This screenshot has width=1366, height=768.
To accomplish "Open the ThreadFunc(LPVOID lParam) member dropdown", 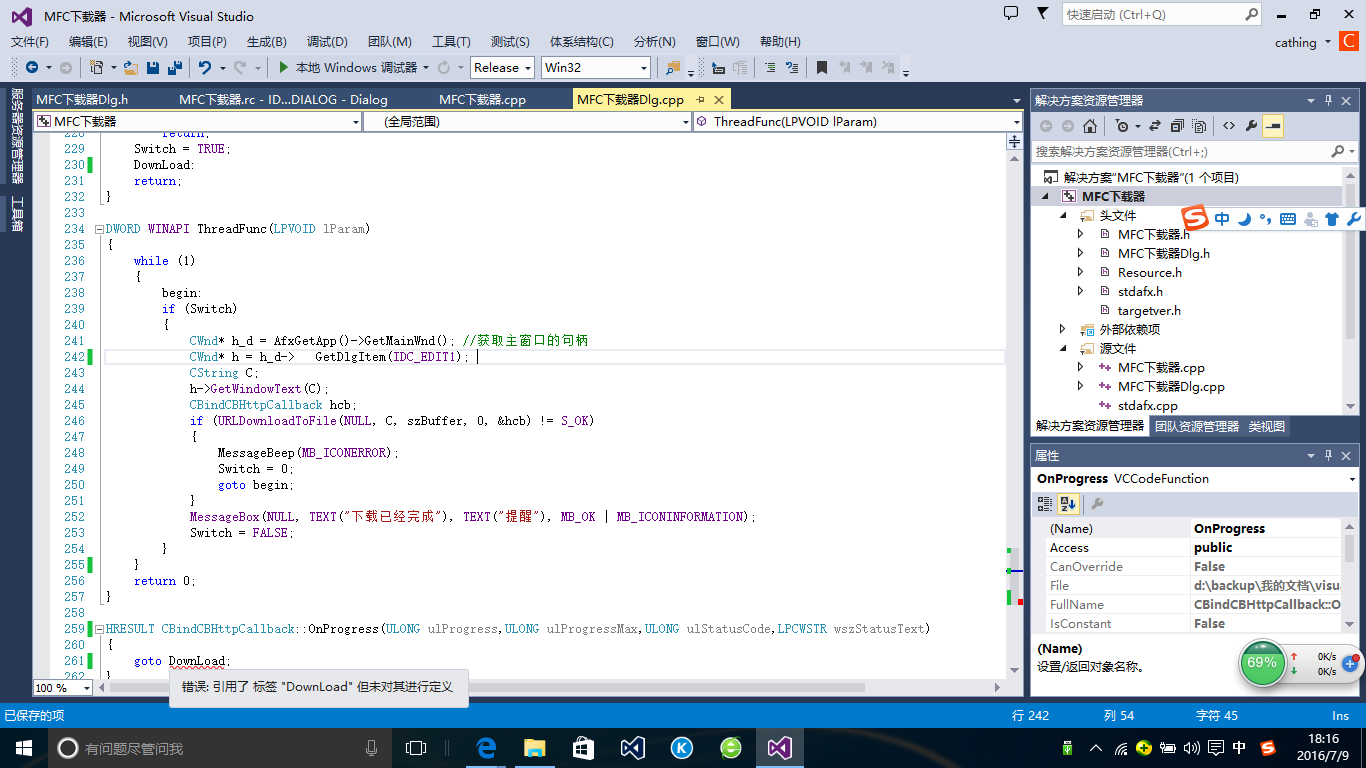I will click(857, 121).
